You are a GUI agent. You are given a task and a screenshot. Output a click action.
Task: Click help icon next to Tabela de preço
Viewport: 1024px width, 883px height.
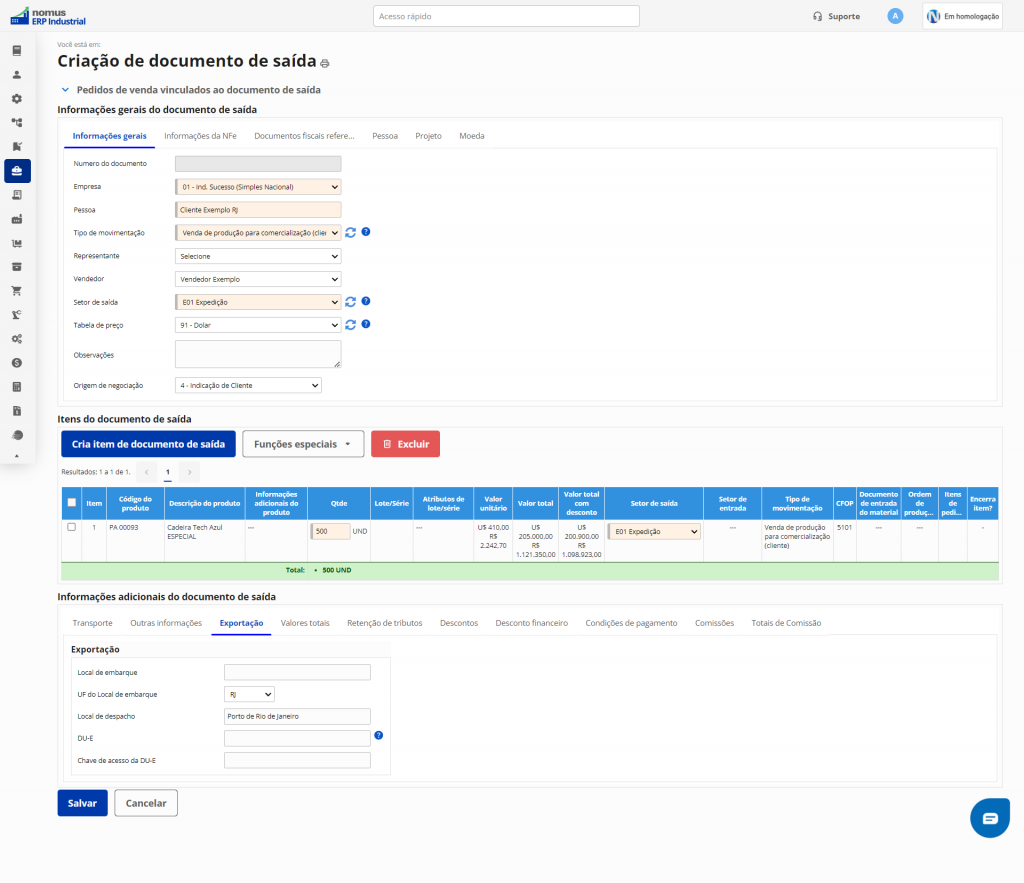click(366, 324)
